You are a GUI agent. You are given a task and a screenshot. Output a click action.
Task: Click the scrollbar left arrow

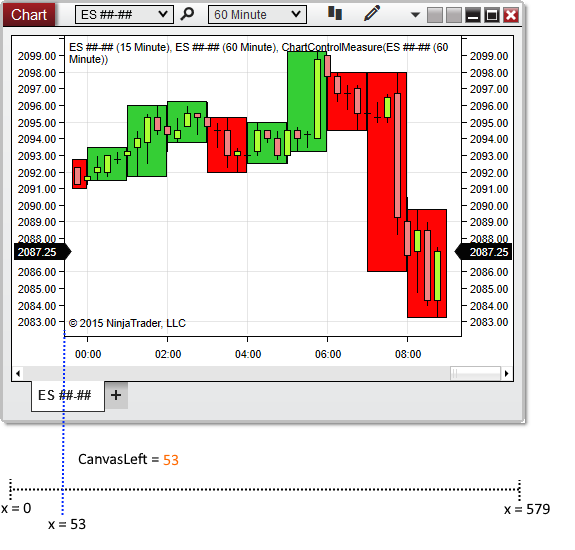coord(18,374)
